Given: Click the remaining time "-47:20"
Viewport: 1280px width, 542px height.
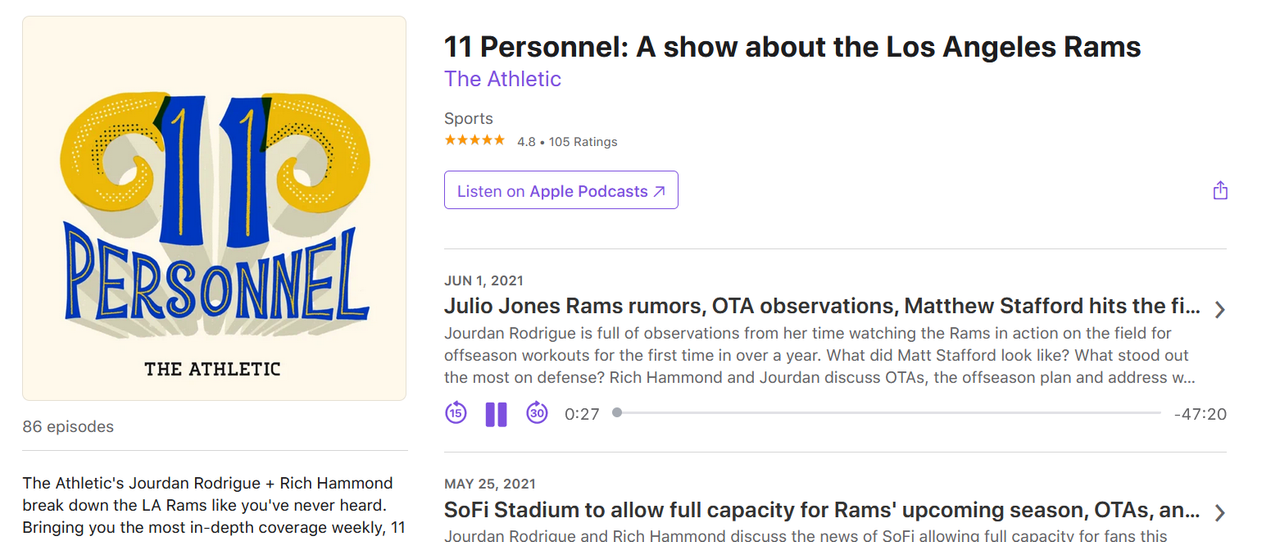Looking at the screenshot, I should click(1200, 414).
